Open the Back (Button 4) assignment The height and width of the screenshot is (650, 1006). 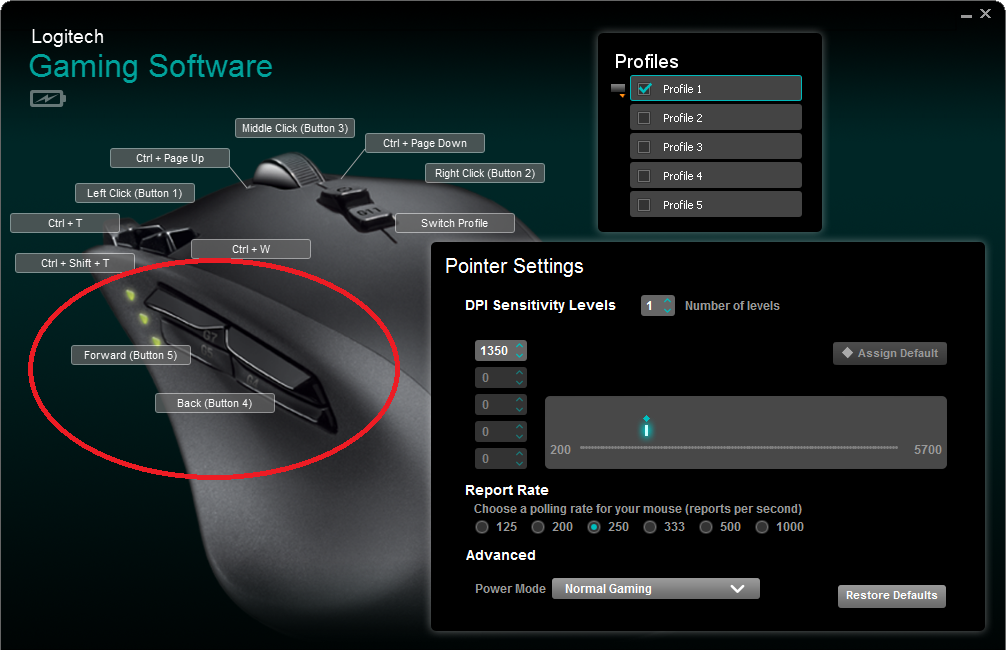215,403
